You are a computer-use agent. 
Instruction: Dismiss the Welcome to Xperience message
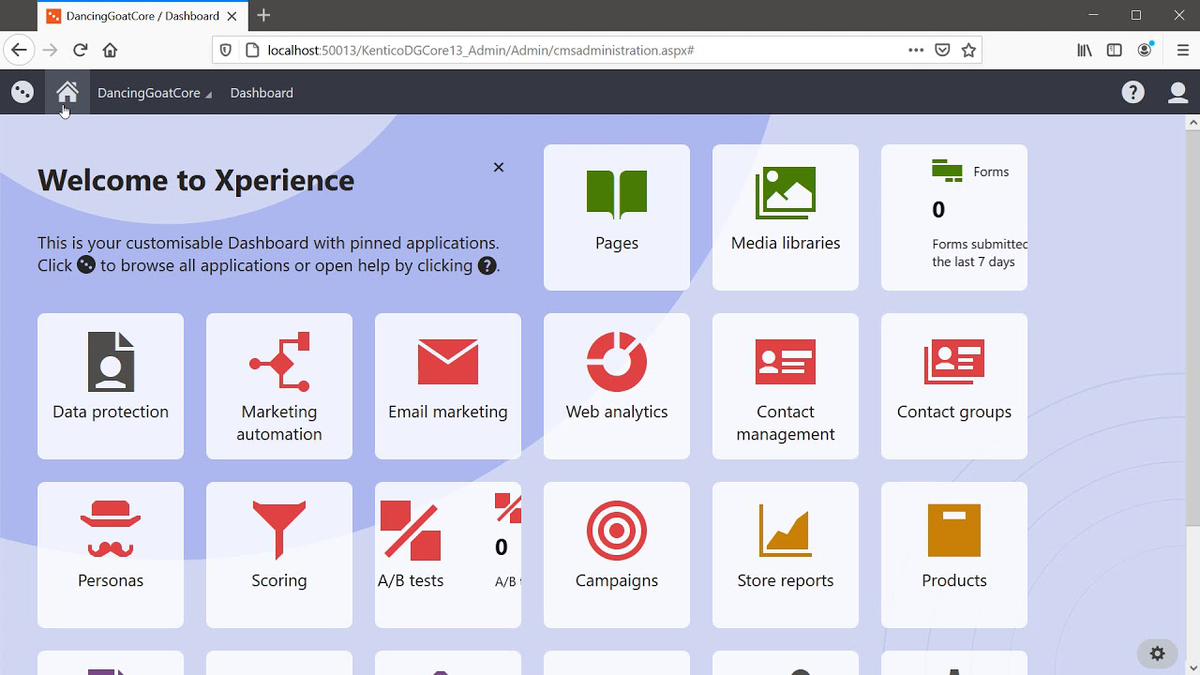pyautogui.click(x=498, y=167)
